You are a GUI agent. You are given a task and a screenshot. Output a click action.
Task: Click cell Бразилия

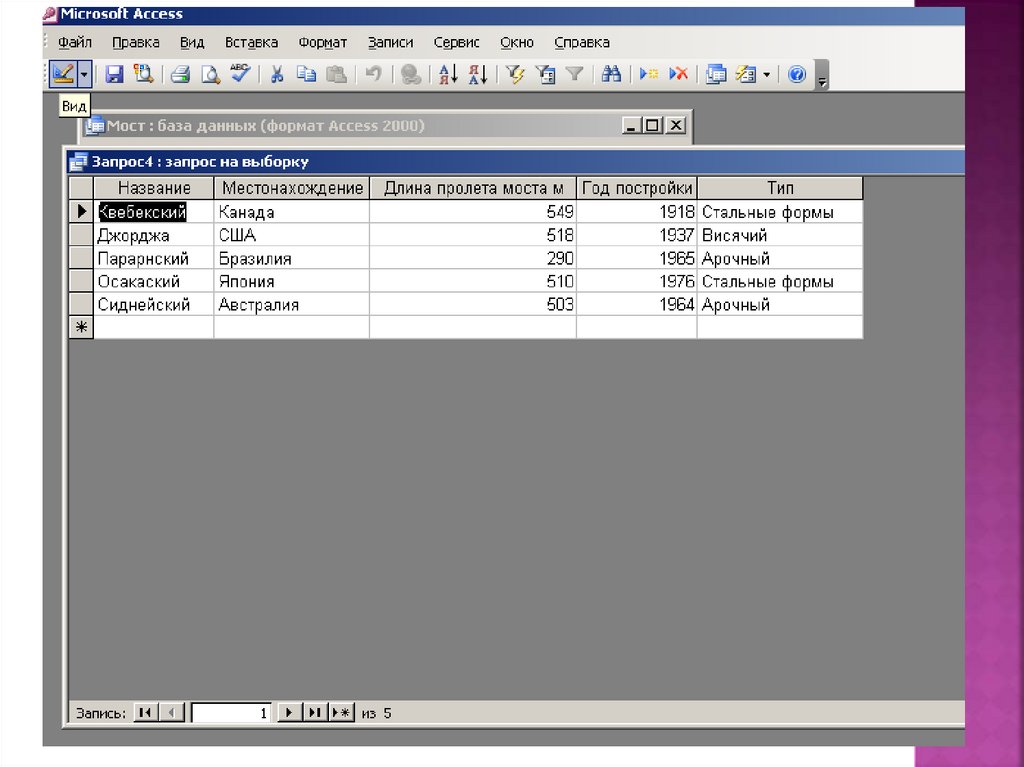click(x=292, y=258)
